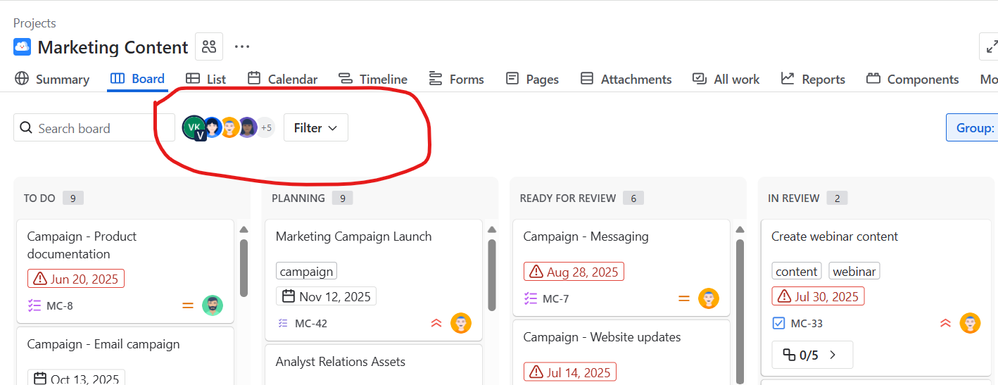Image resolution: width=998 pixels, height=385 pixels.
Task: Click the MC-8 issue key
Action: [x=60, y=305]
